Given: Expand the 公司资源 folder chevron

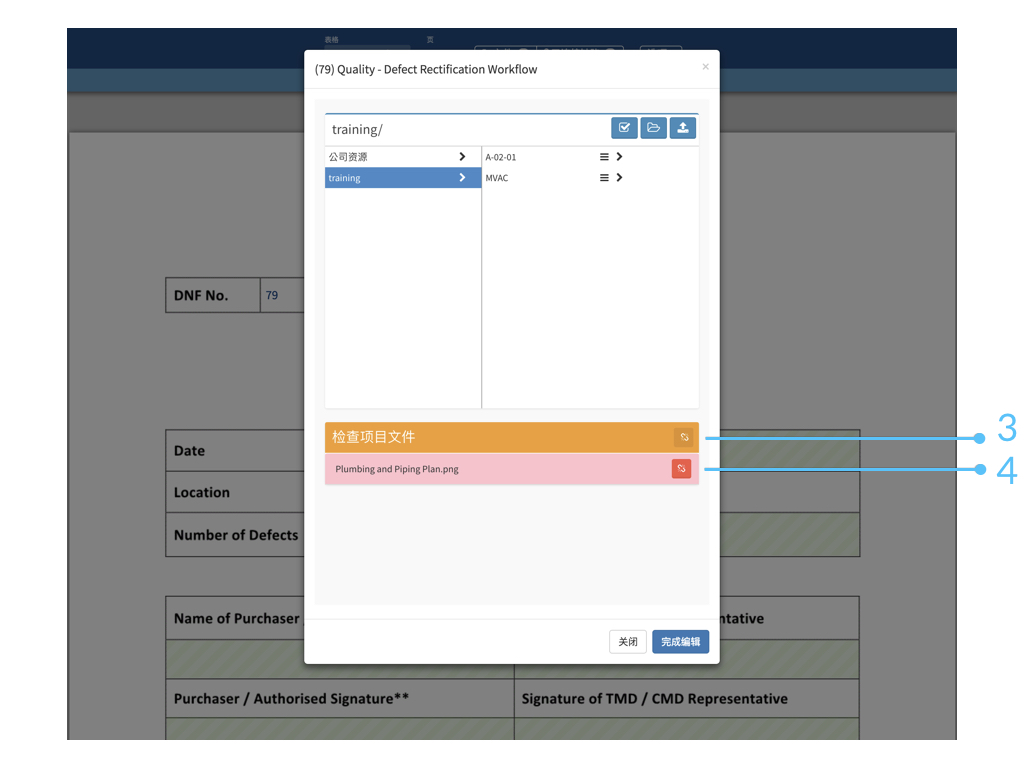Looking at the screenshot, I should click(462, 157).
